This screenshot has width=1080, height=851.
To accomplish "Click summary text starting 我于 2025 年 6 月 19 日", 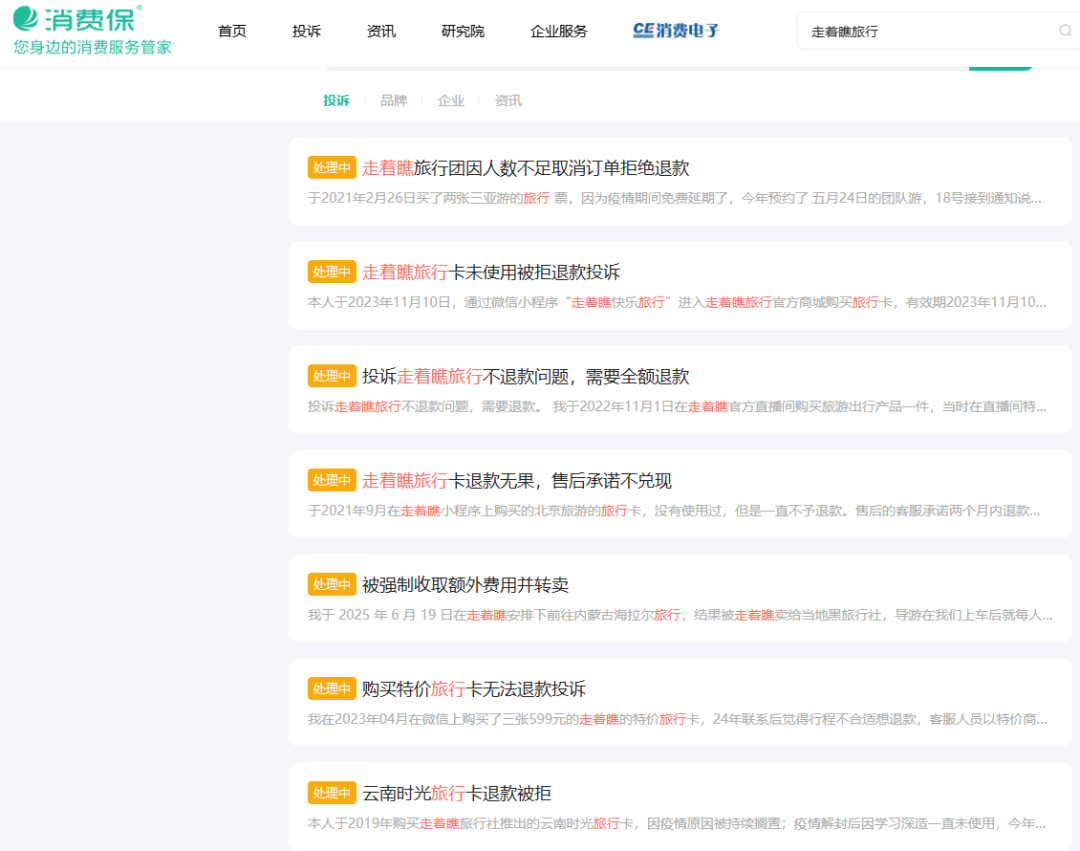I will pyautogui.click(x=680, y=615).
